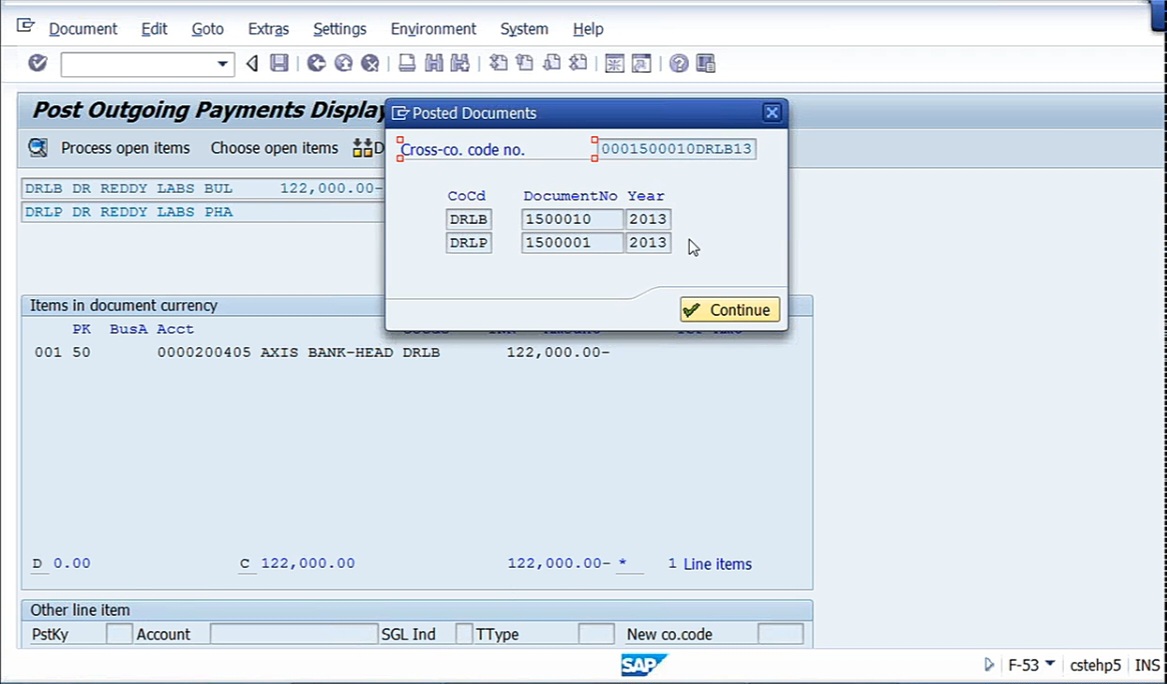This screenshot has height=684, width=1167.
Task: Click the Cross-co. code no. field
Action: [677, 149]
